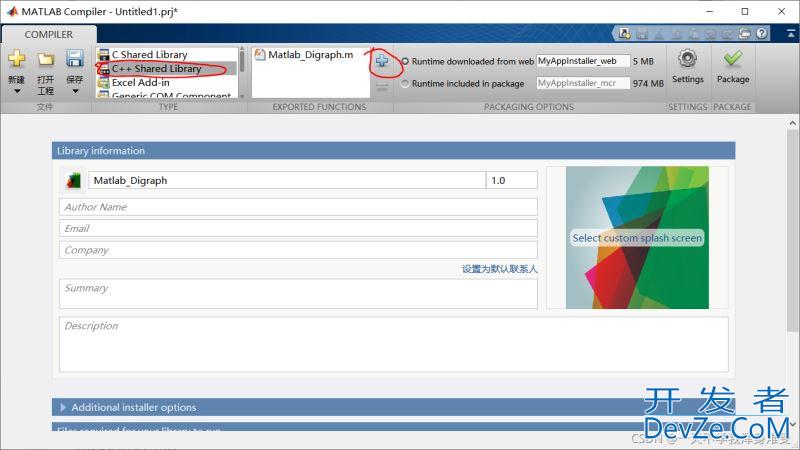Minimize the toolstrip with the top-right arrow

coord(790,34)
